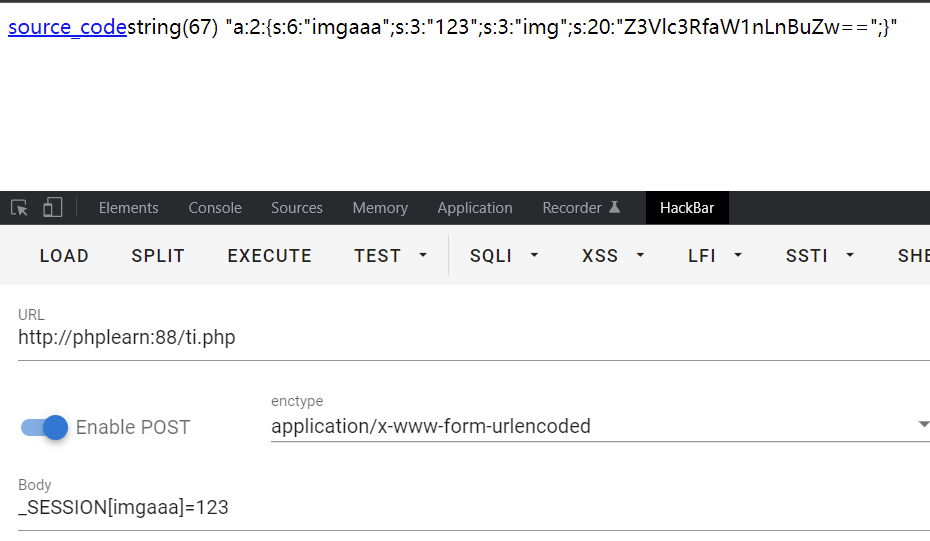Viewport: 930px width, 541px height.
Task: Click the SPLIT button
Action: pos(158,256)
